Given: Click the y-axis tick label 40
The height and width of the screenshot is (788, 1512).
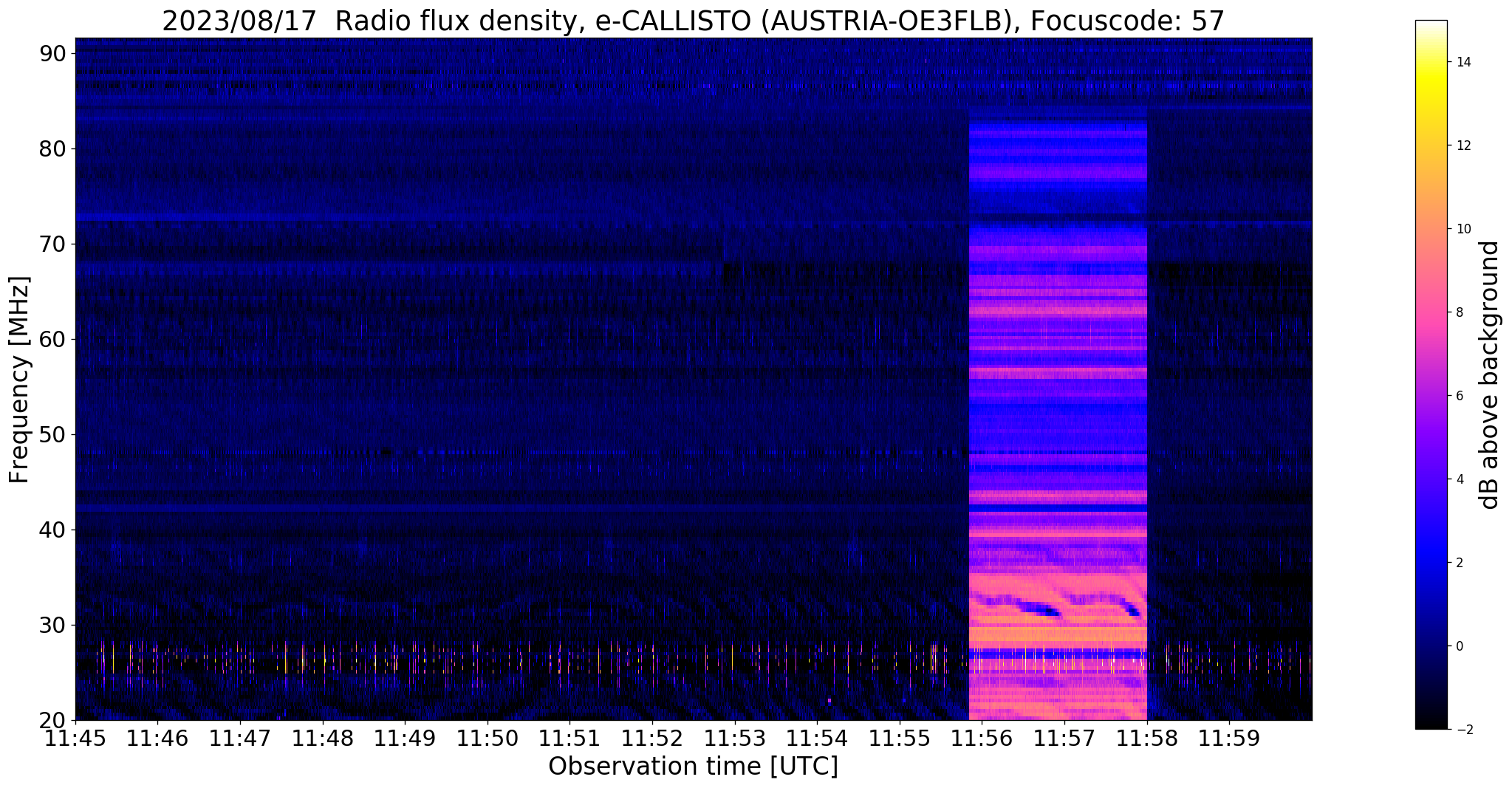Looking at the screenshot, I should point(52,530).
